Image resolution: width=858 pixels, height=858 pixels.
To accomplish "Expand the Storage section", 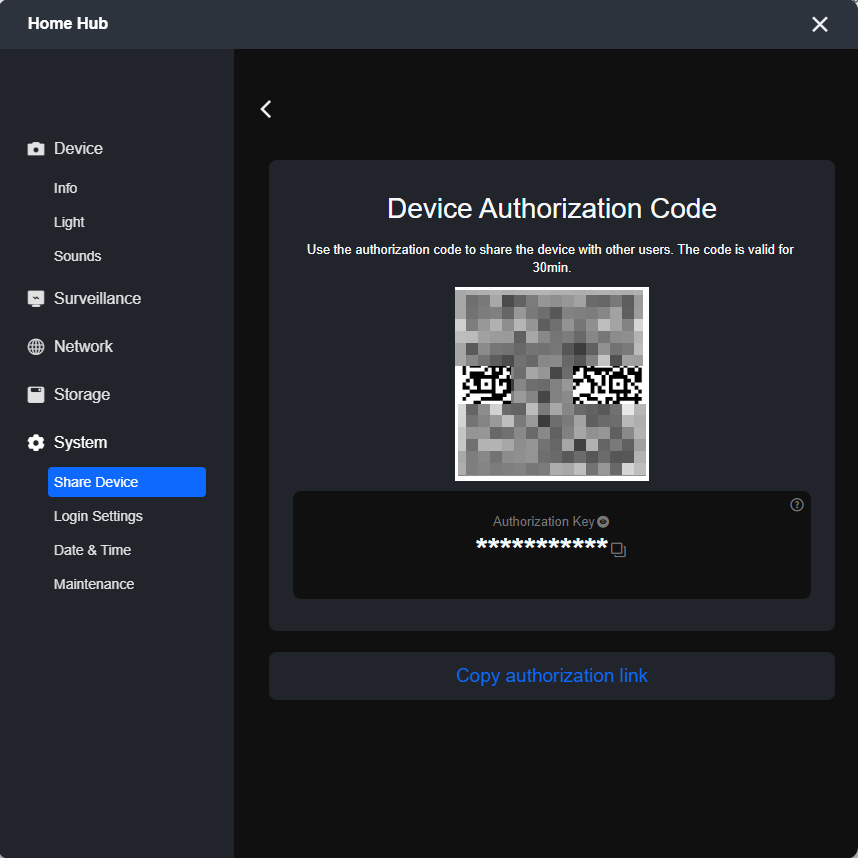I will 82,395.
